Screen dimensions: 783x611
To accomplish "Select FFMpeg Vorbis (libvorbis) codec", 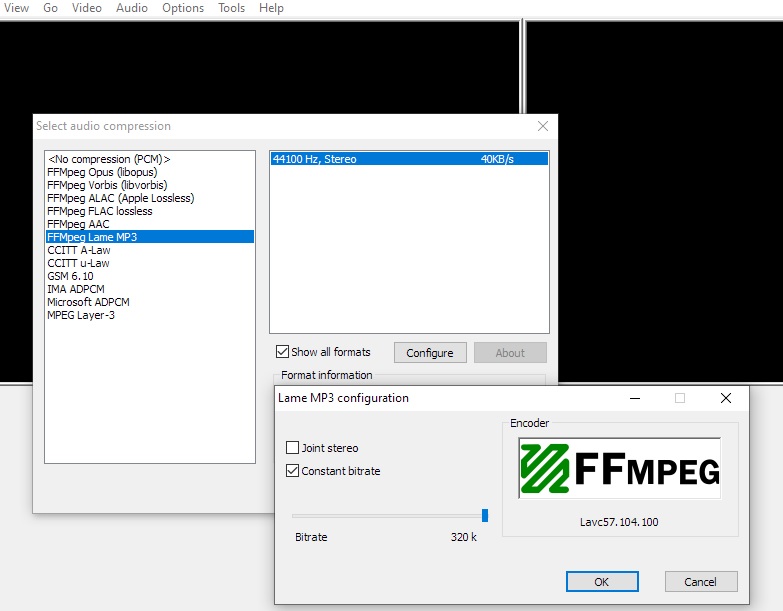I will (x=150, y=185).
